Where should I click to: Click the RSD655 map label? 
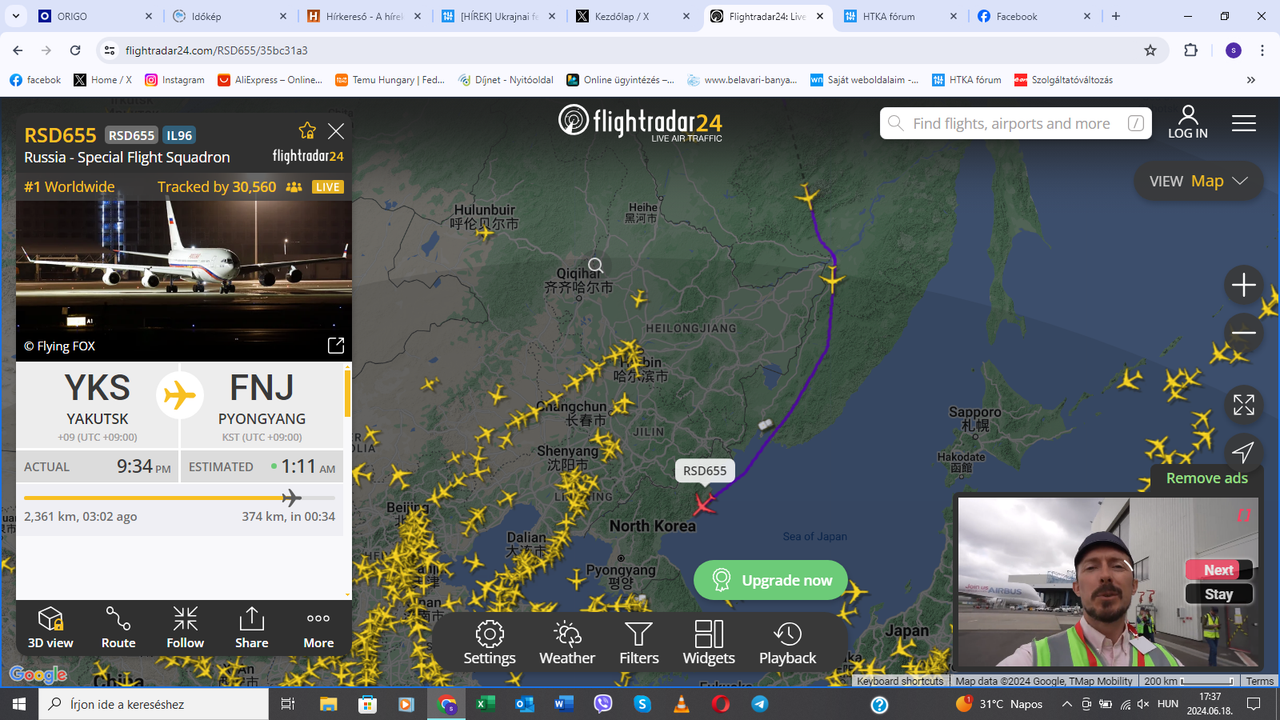(705, 471)
